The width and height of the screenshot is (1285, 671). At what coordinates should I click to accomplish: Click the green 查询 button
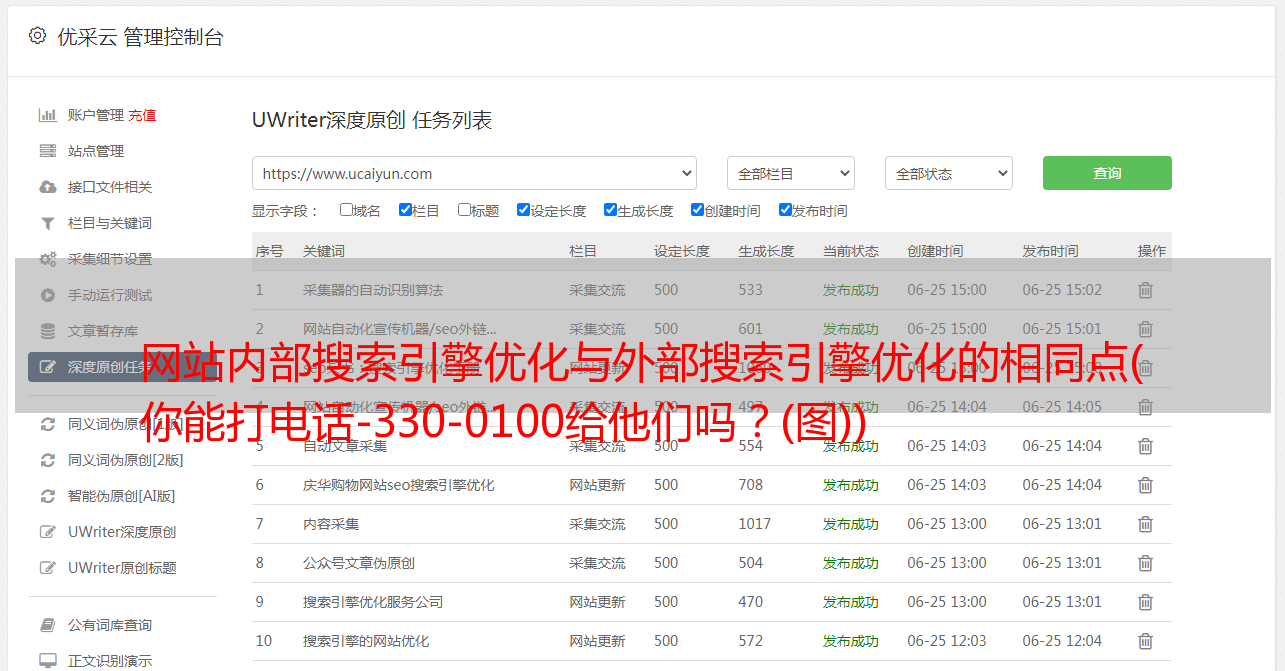[x=1107, y=173]
